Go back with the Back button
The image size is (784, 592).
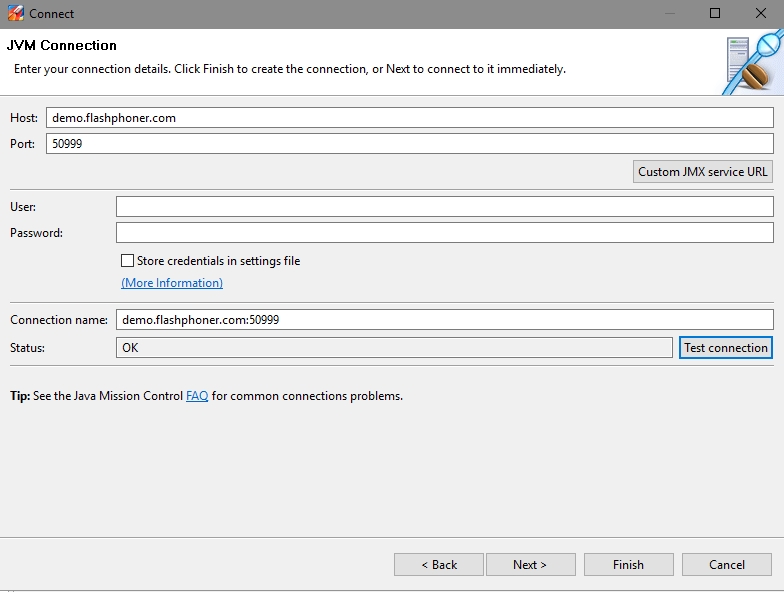(439, 565)
